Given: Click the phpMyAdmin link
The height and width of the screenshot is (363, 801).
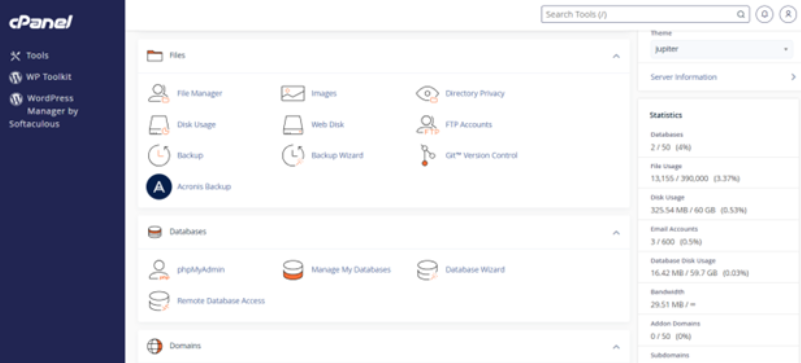Looking at the screenshot, I should (201, 270).
